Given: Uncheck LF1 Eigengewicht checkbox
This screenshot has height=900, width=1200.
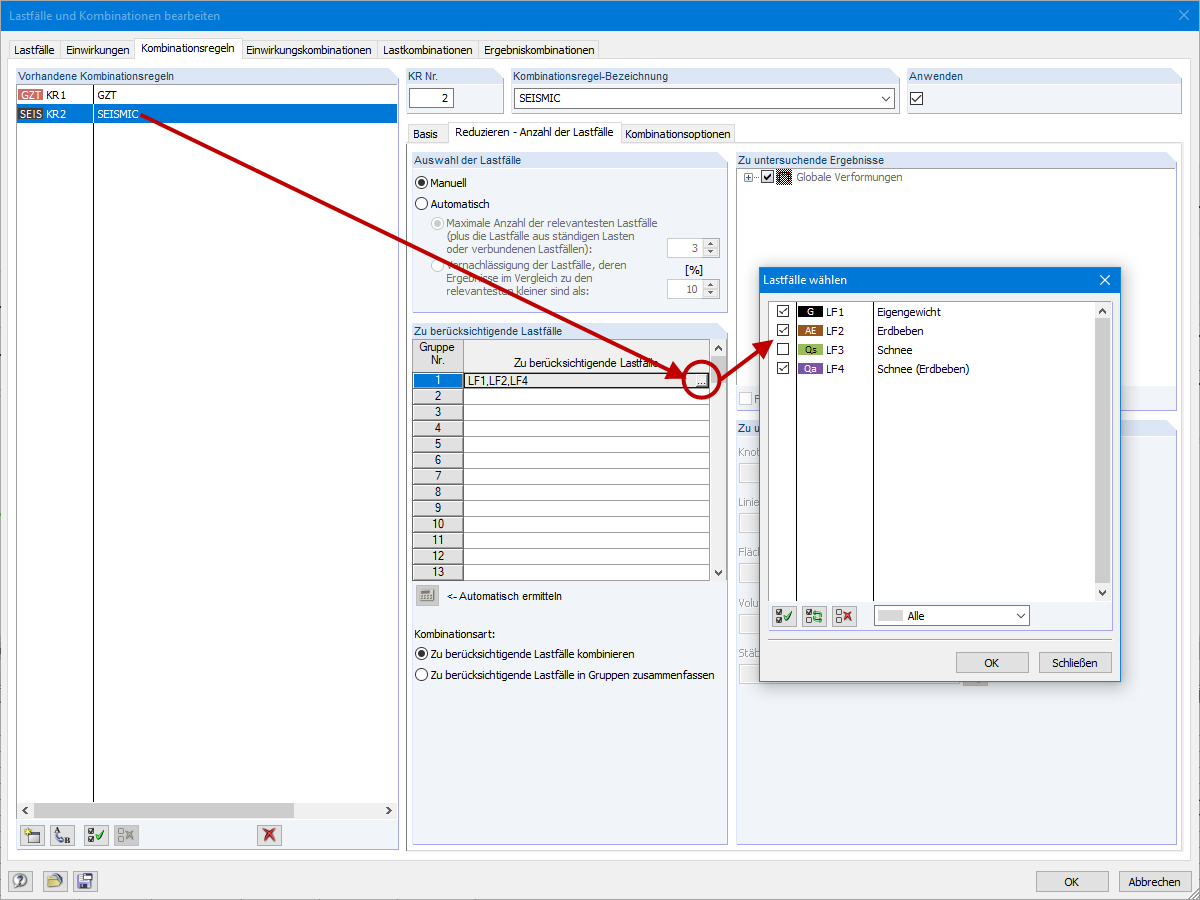Looking at the screenshot, I should tap(783, 312).
